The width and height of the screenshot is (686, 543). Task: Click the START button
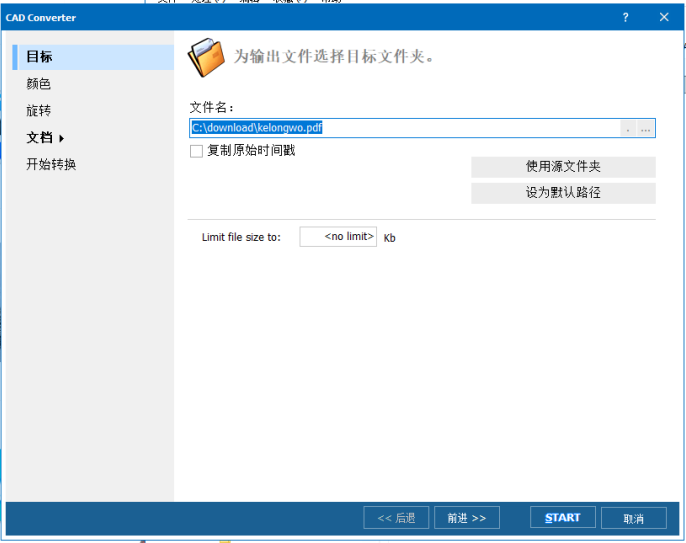pyautogui.click(x=563, y=518)
